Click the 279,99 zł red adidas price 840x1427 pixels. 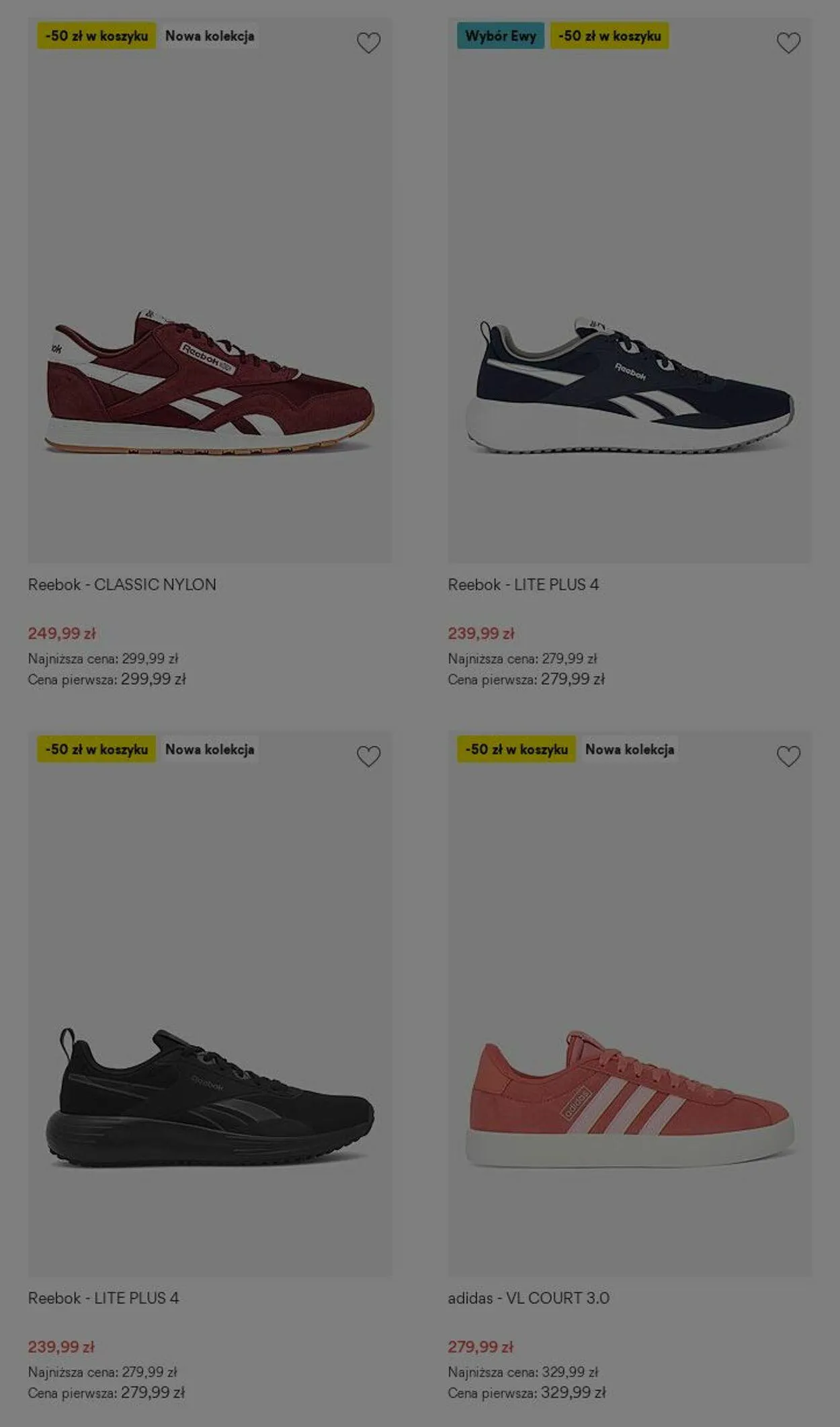[480, 1346]
